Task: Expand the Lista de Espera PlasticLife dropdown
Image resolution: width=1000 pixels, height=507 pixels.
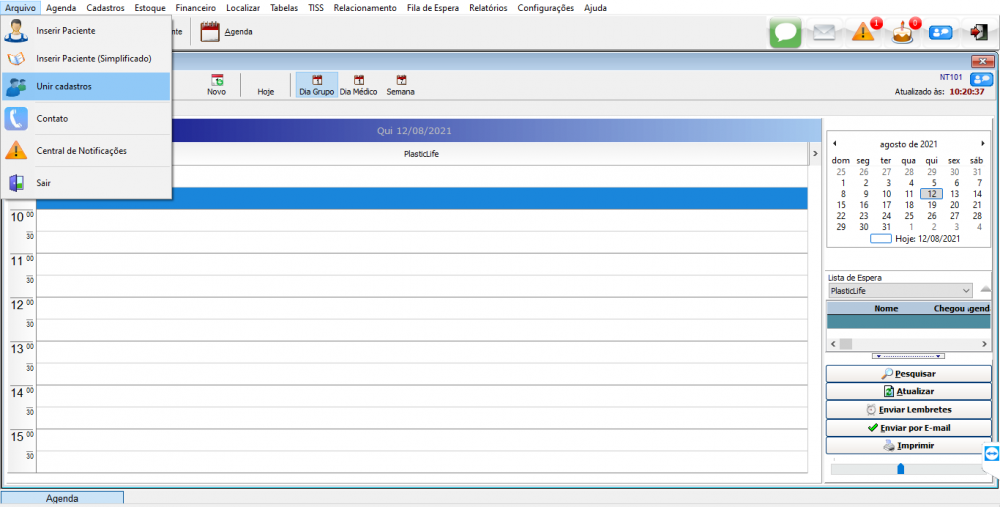Action: point(965,291)
